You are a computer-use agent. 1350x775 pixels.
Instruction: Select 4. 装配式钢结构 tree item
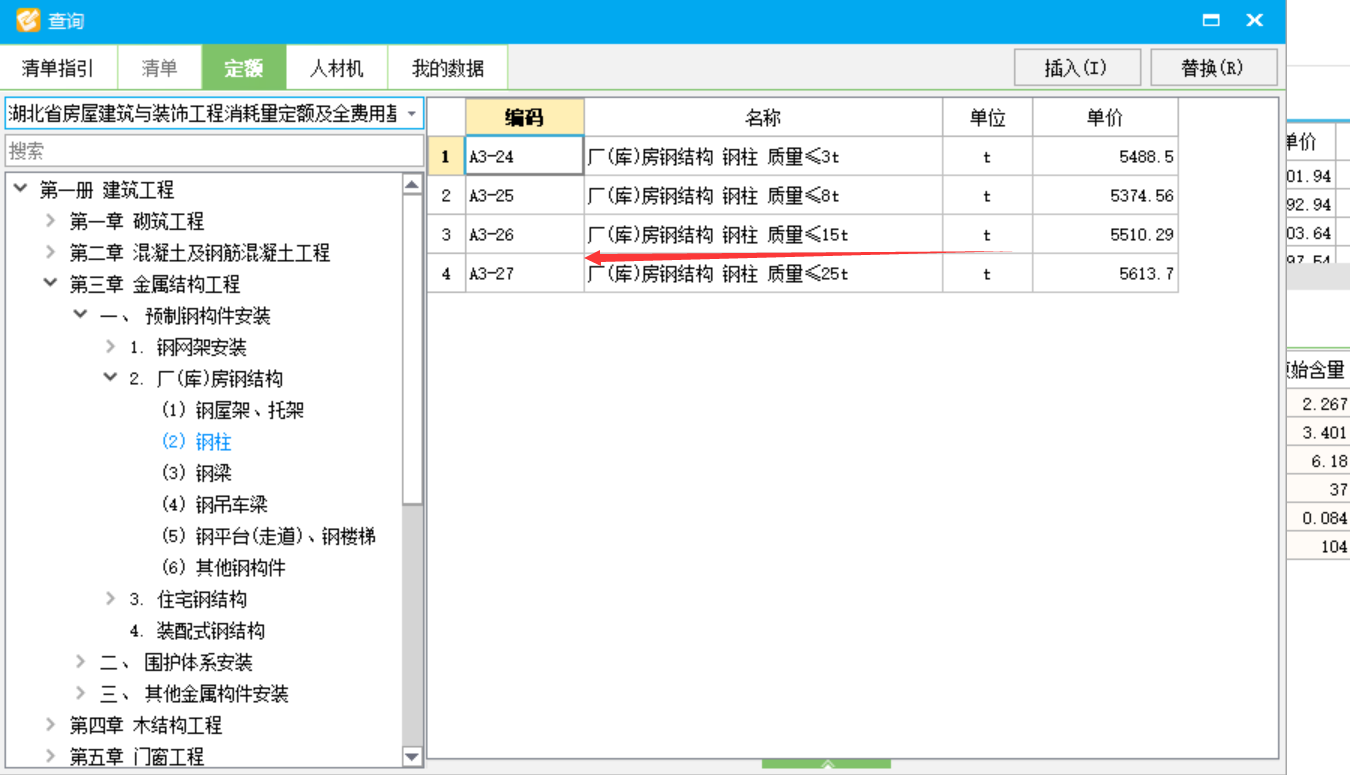pyautogui.click(x=197, y=631)
